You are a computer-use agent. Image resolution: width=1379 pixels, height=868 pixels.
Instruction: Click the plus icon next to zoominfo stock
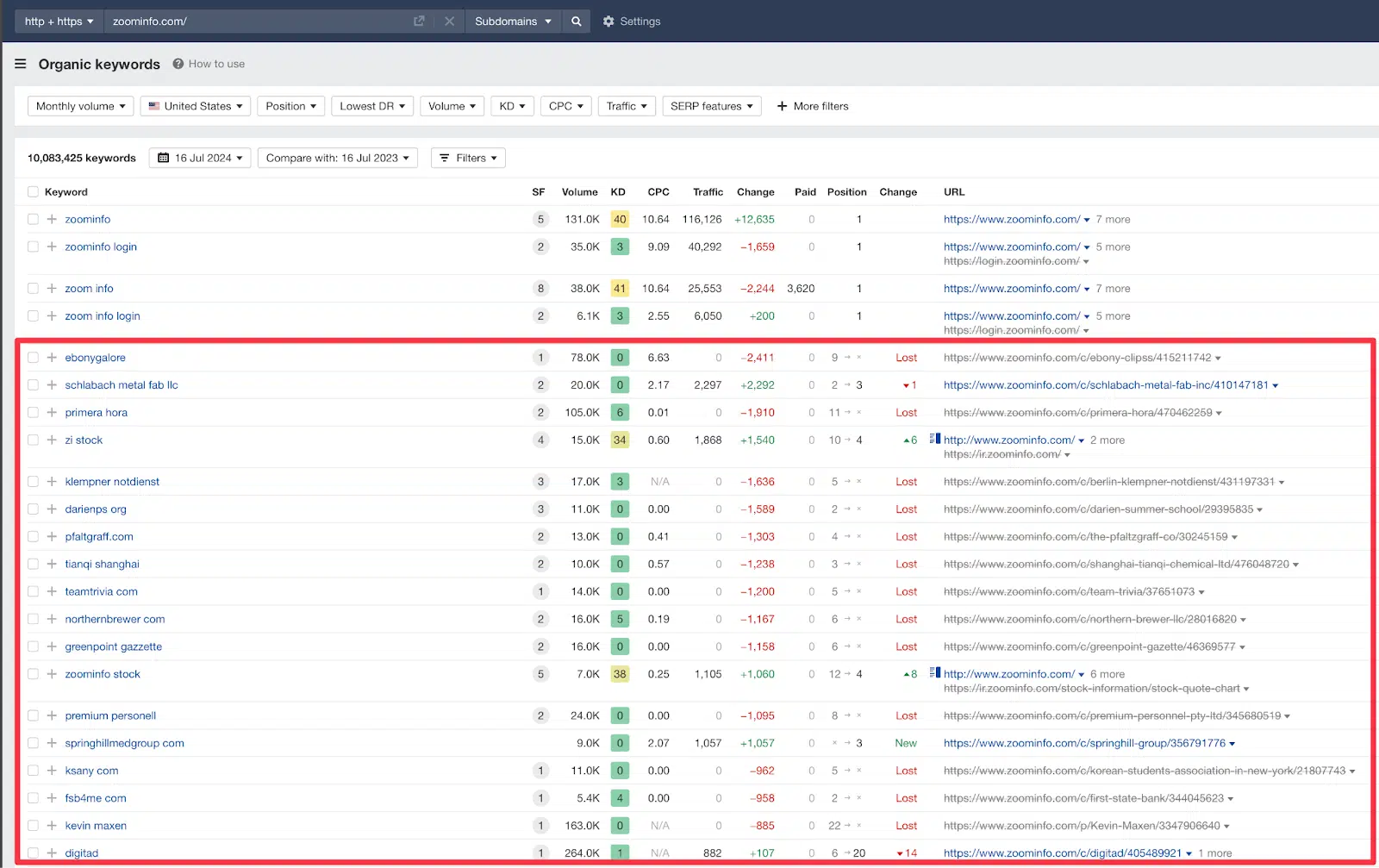tap(52, 674)
